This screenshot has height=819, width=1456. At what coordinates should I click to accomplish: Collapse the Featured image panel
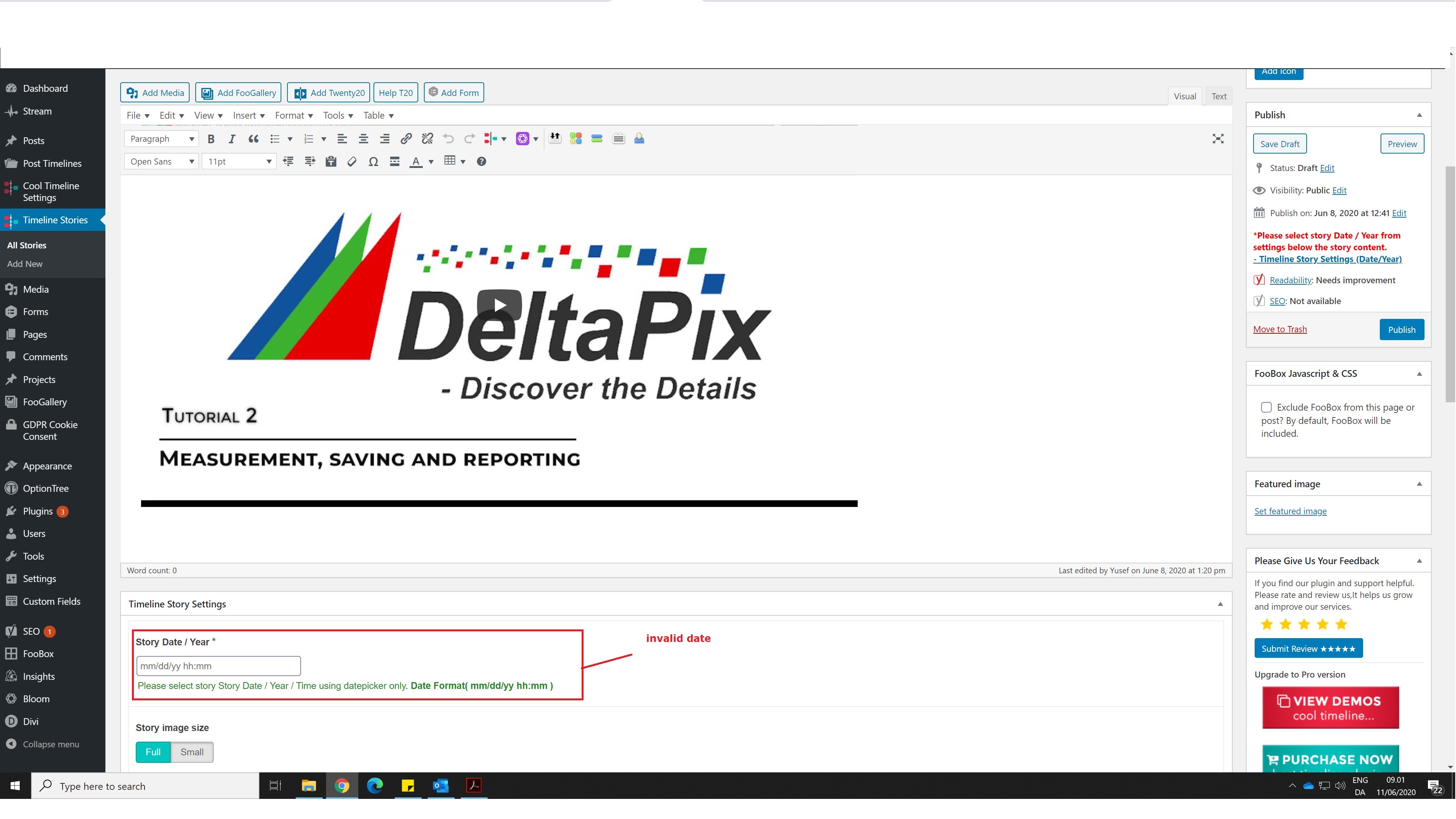1419,484
